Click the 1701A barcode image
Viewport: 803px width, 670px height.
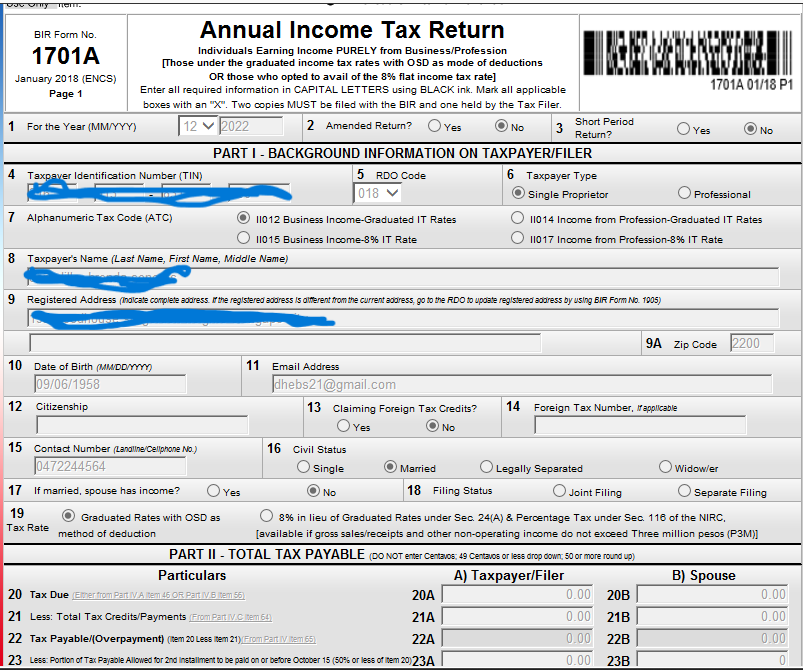[688, 53]
